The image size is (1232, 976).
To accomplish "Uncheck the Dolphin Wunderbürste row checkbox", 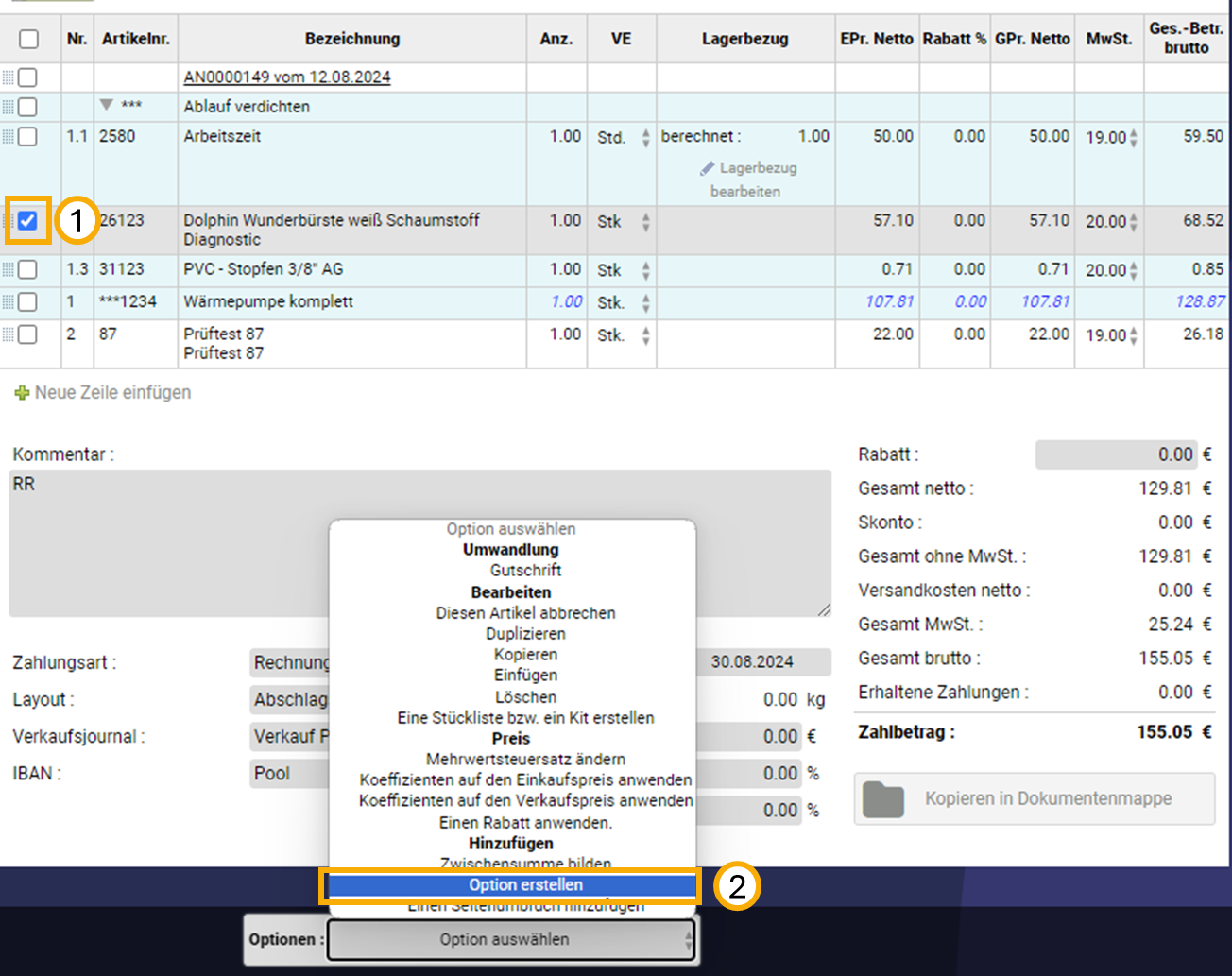I will pyautogui.click(x=28, y=221).
